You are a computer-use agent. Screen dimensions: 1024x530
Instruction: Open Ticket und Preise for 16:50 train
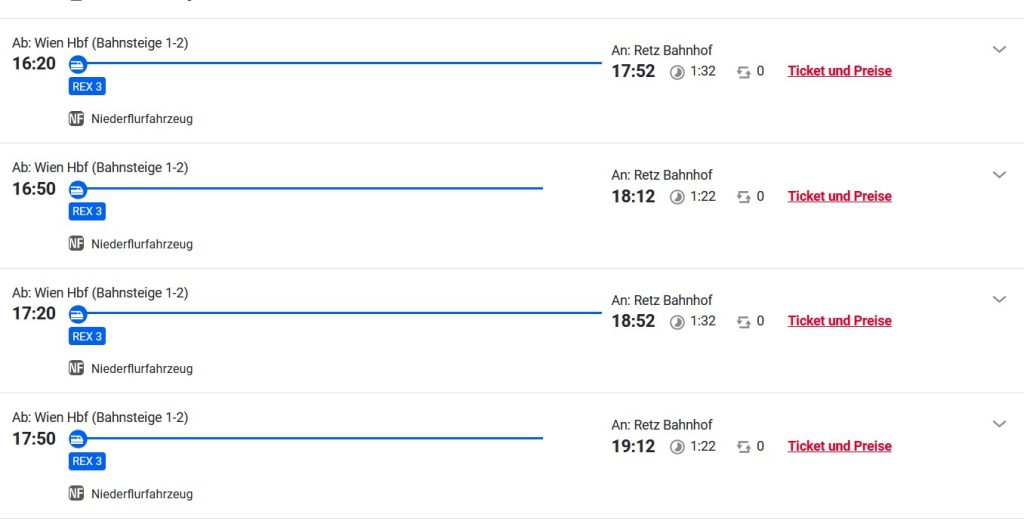point(839,196)
